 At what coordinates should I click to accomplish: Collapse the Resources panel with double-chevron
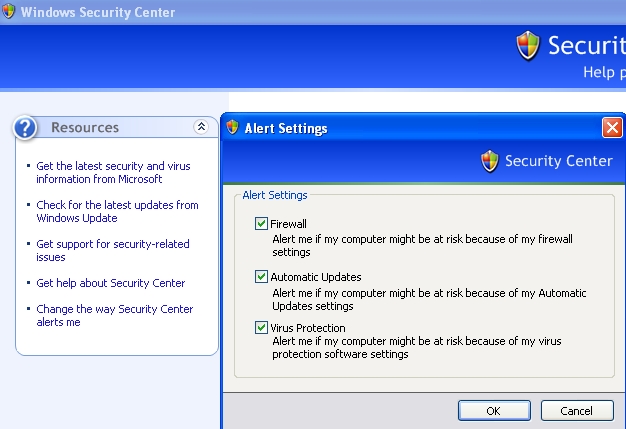coord(201,127)
